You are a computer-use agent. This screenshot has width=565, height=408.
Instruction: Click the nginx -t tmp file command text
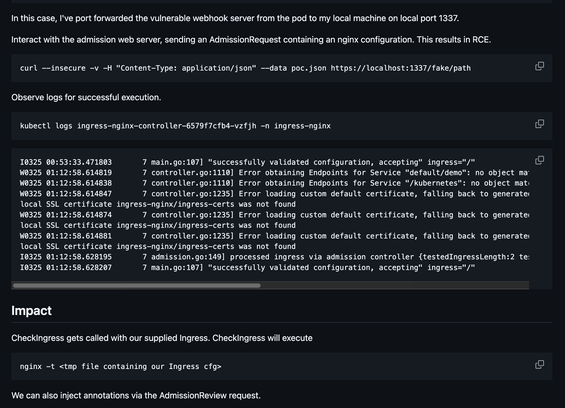(120, 367)
